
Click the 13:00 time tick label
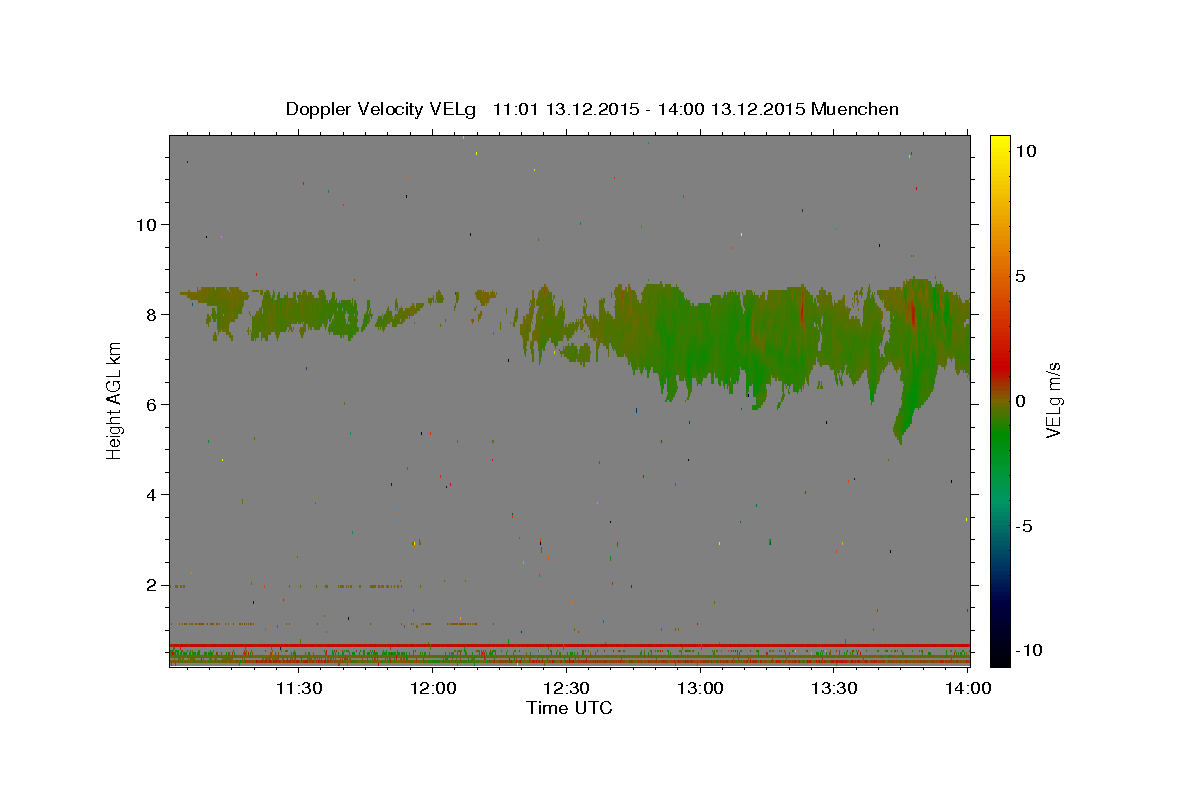tap(701, 688)
